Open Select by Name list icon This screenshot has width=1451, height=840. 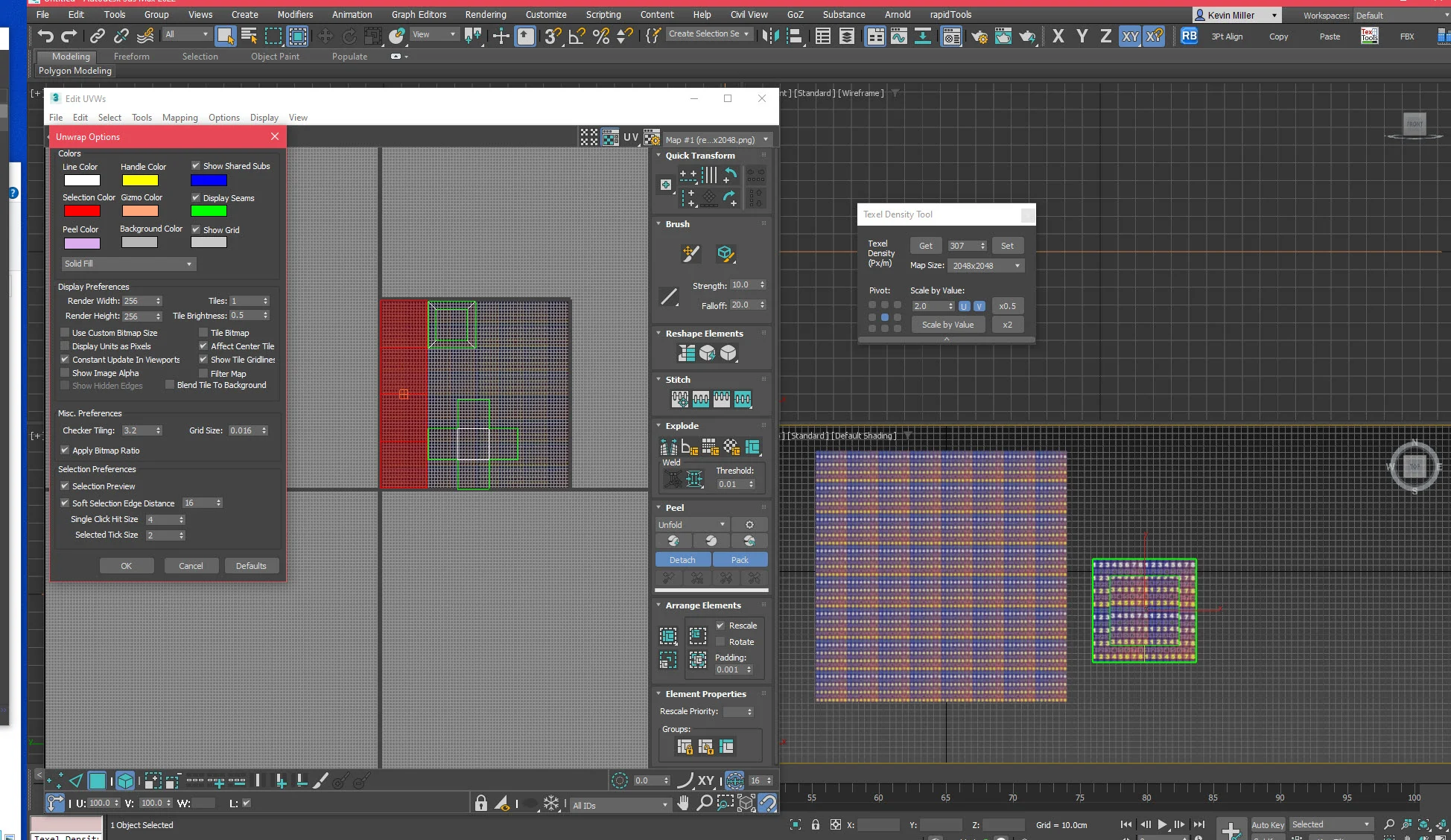(x=250, y=36)
